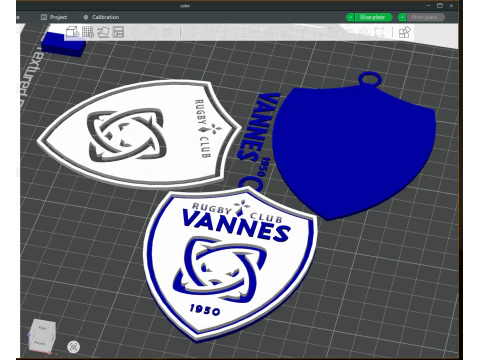Expand the Slice plate dropdown arrow
The width and height of the screenshot is (480, 360).
coord(350,17)
